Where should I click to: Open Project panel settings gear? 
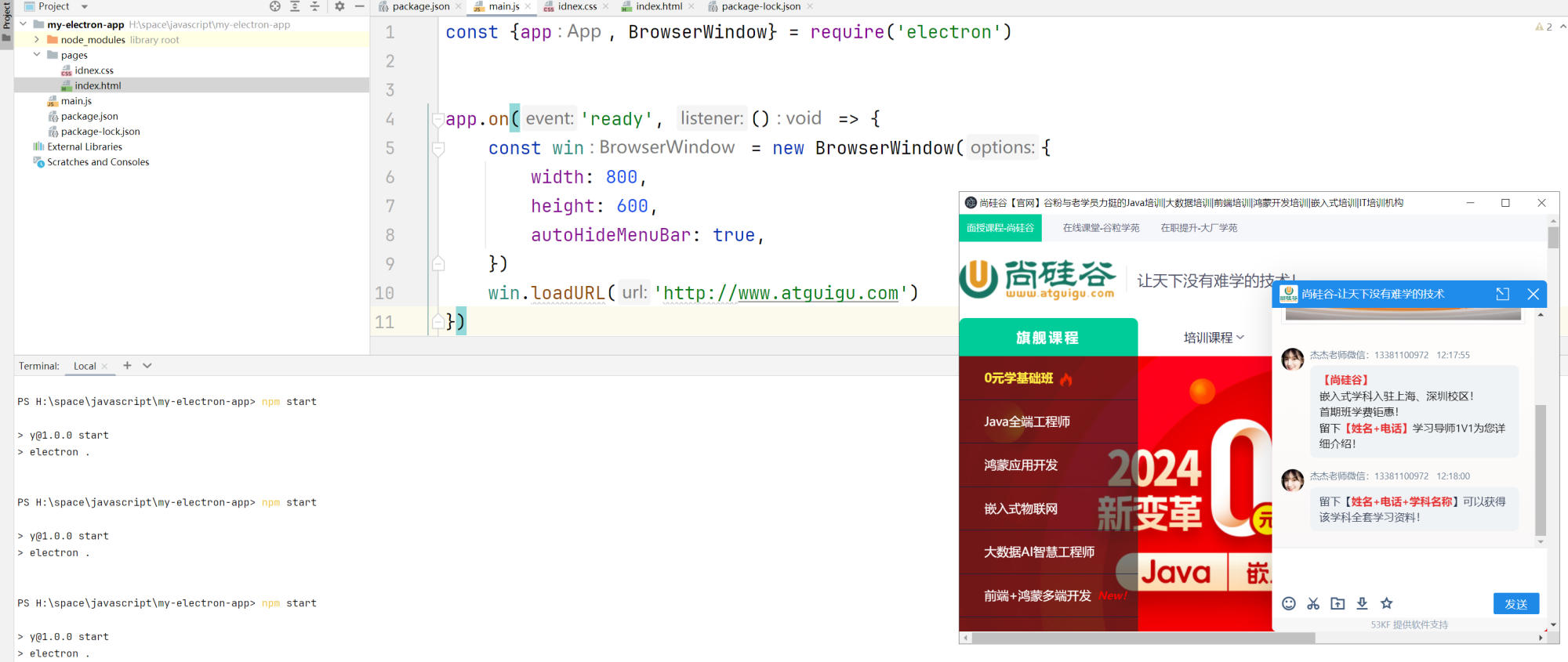click(339, 6)
